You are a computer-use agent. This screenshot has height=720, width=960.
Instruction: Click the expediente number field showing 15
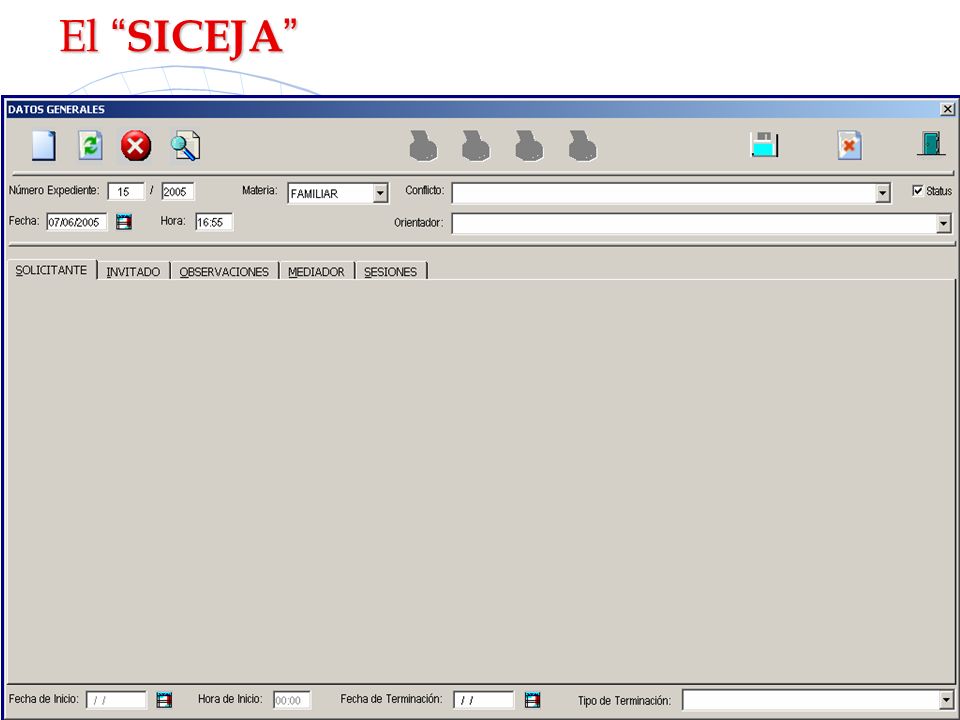tap(126, 192)
